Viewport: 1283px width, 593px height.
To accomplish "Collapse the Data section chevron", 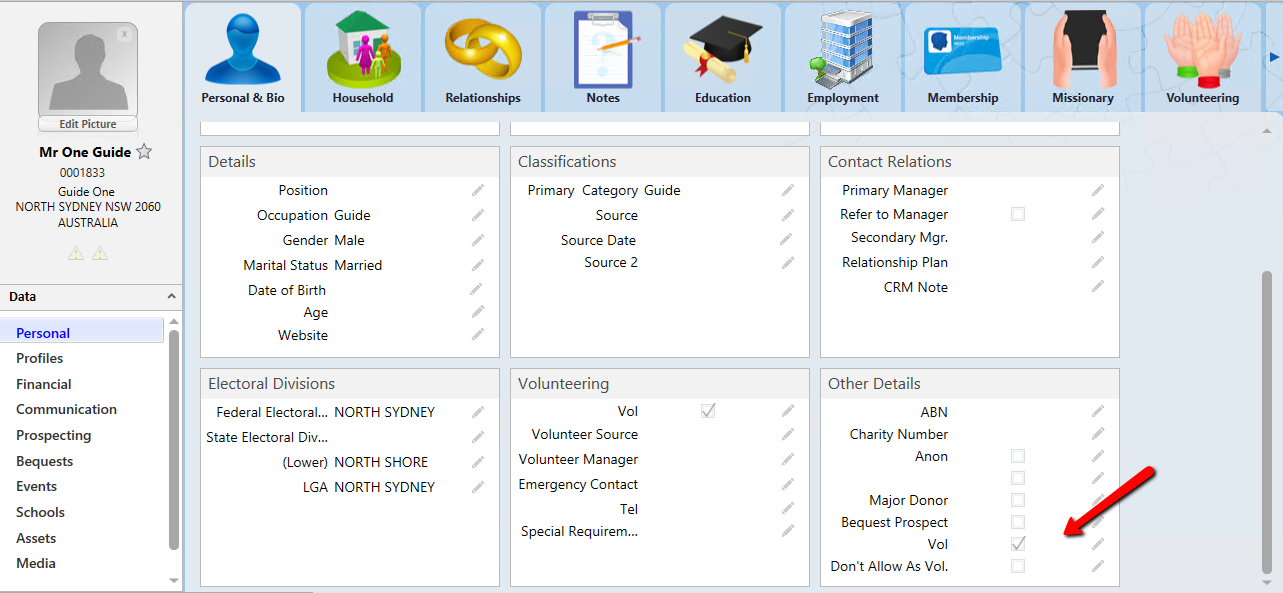I will [x=171, y=297].
